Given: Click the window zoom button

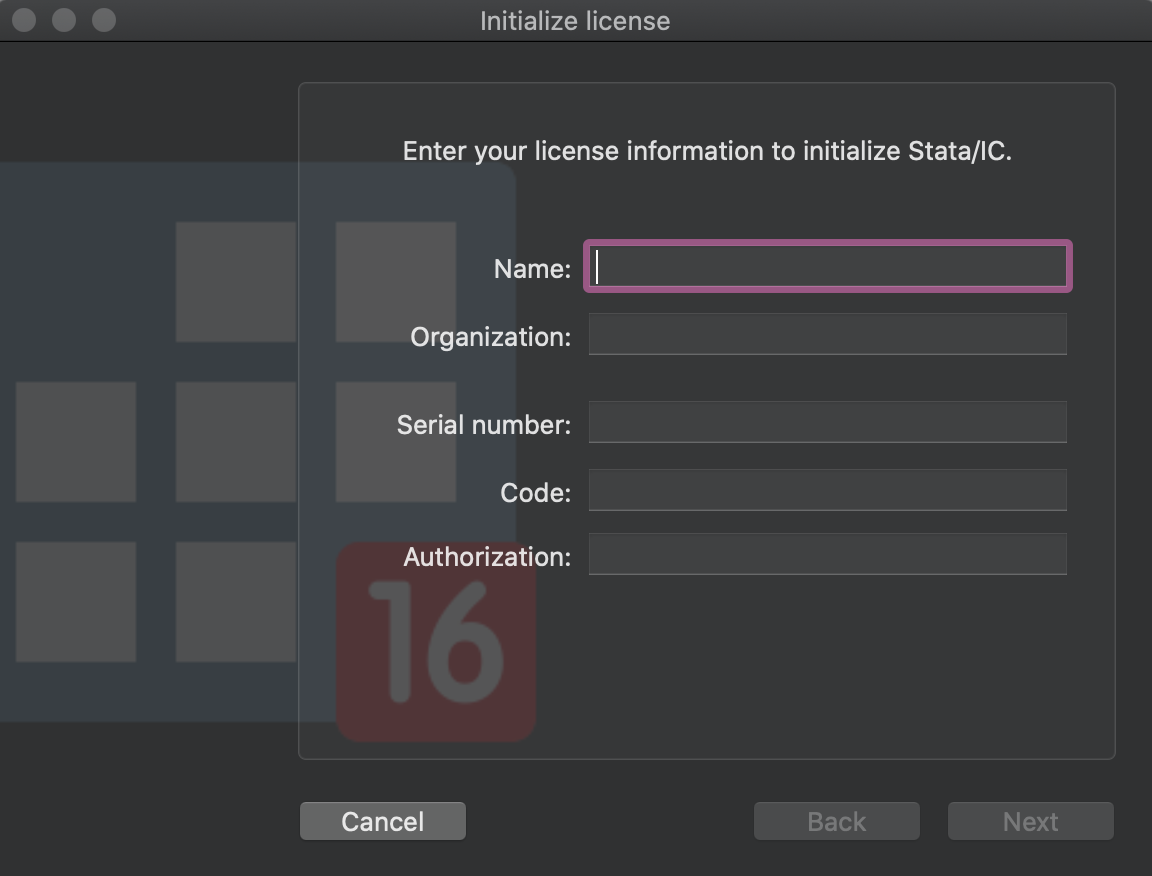Looking at the screenshot, I should [104, 20].
